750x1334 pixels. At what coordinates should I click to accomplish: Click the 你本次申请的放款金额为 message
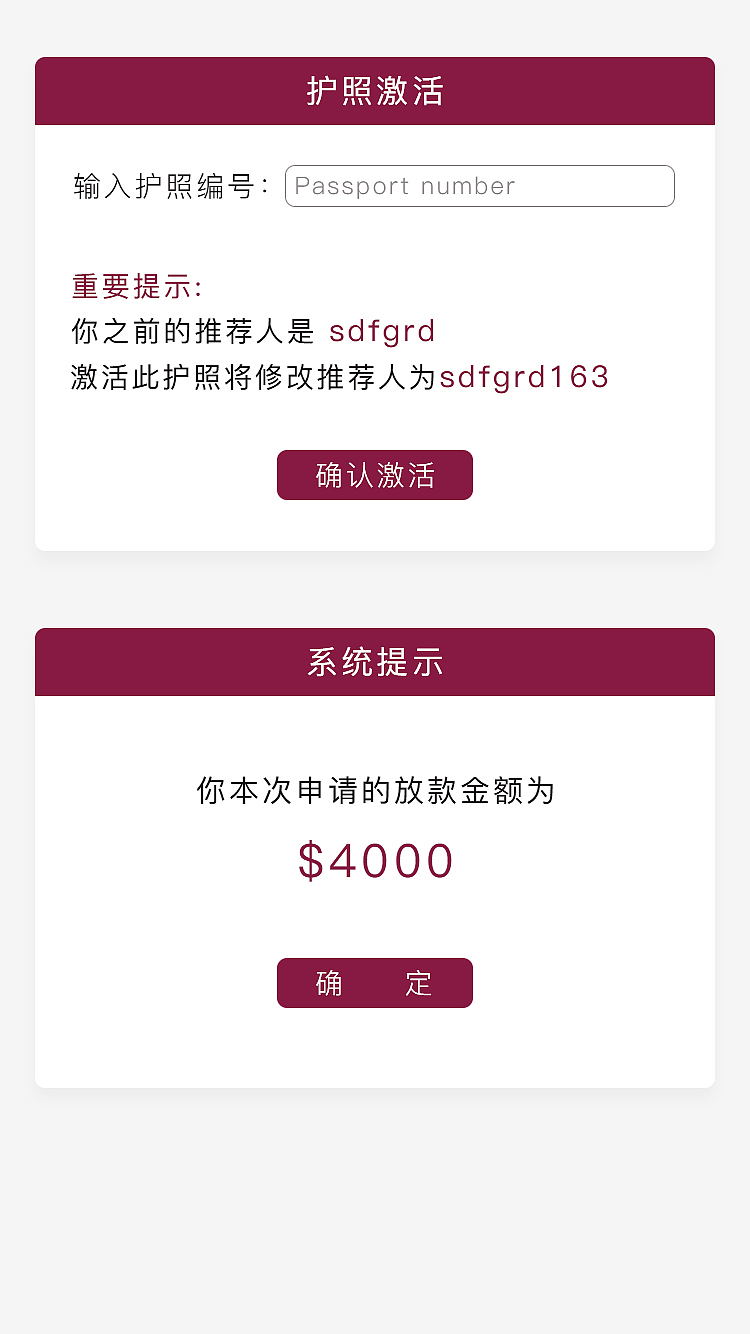375,791
